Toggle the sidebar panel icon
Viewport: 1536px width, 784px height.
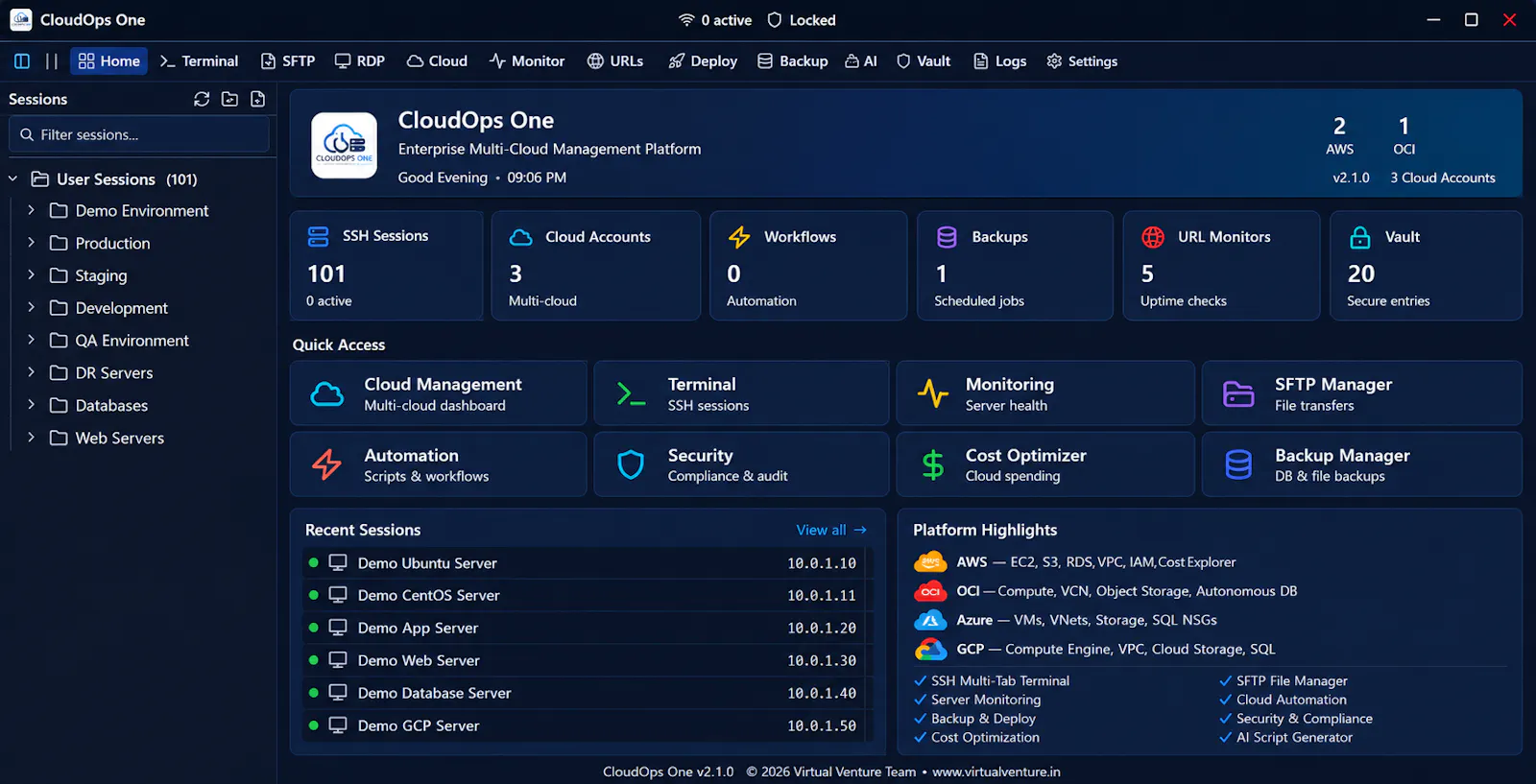22,61
